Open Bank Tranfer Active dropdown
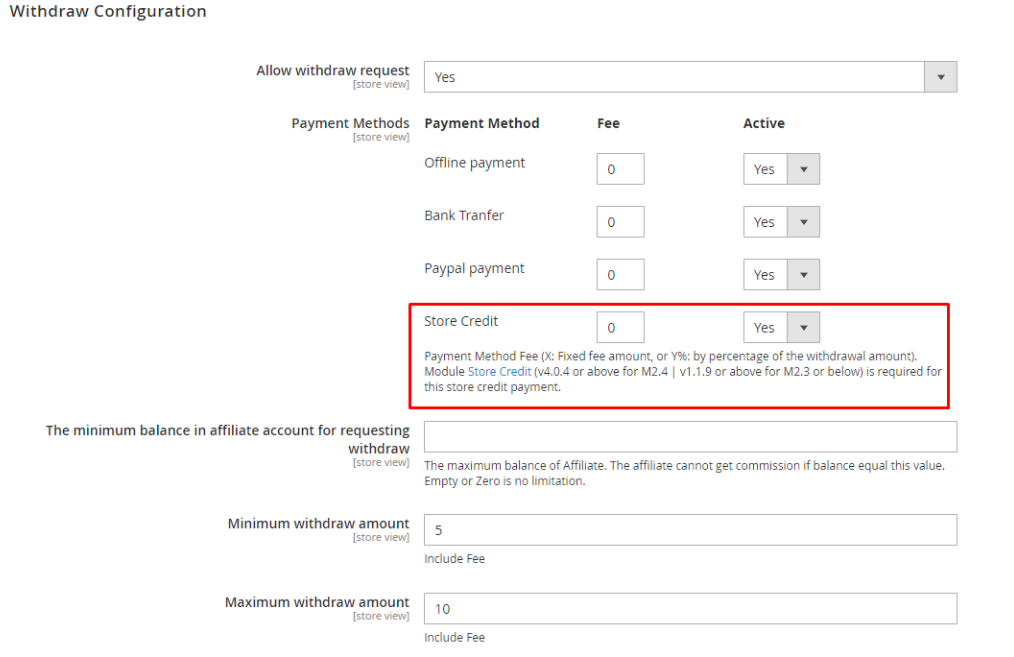 point(781,222)
